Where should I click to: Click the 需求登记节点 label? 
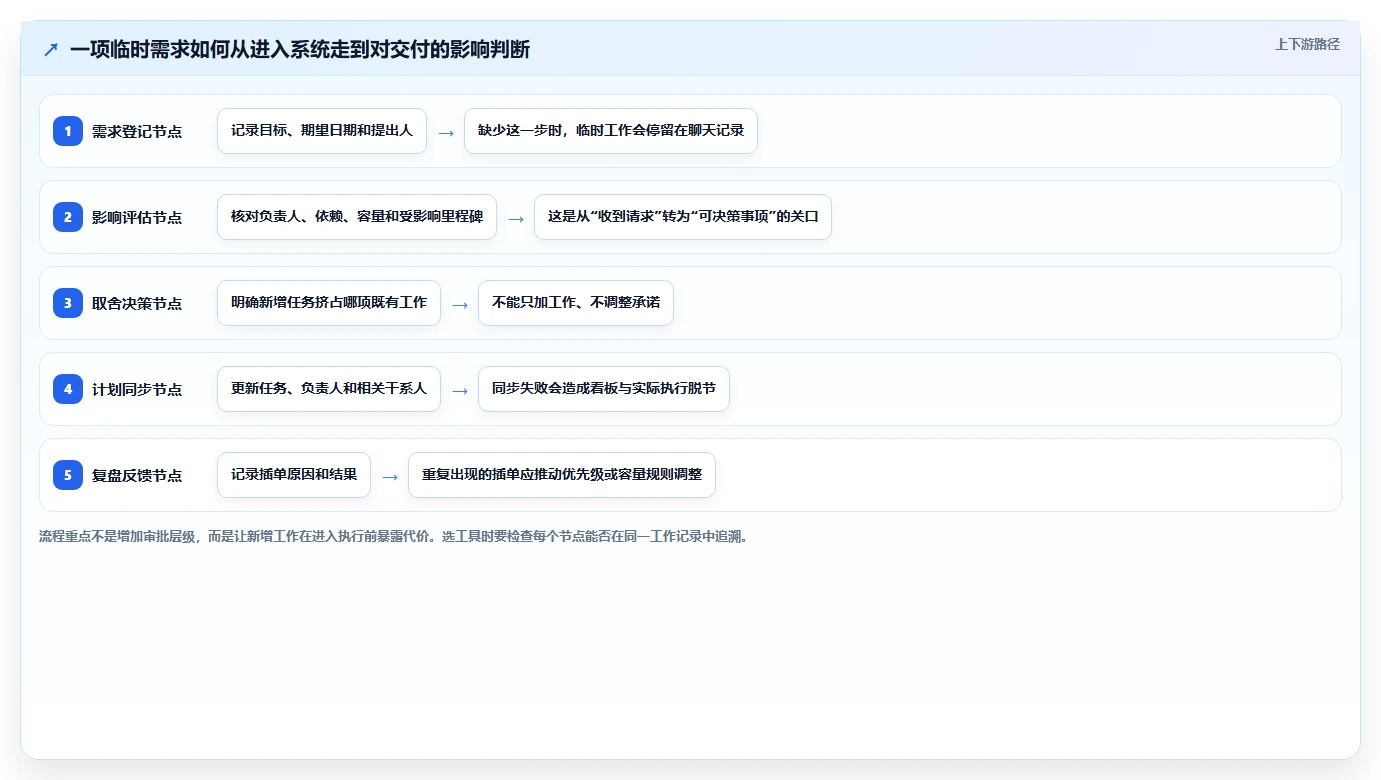[137, 131]
